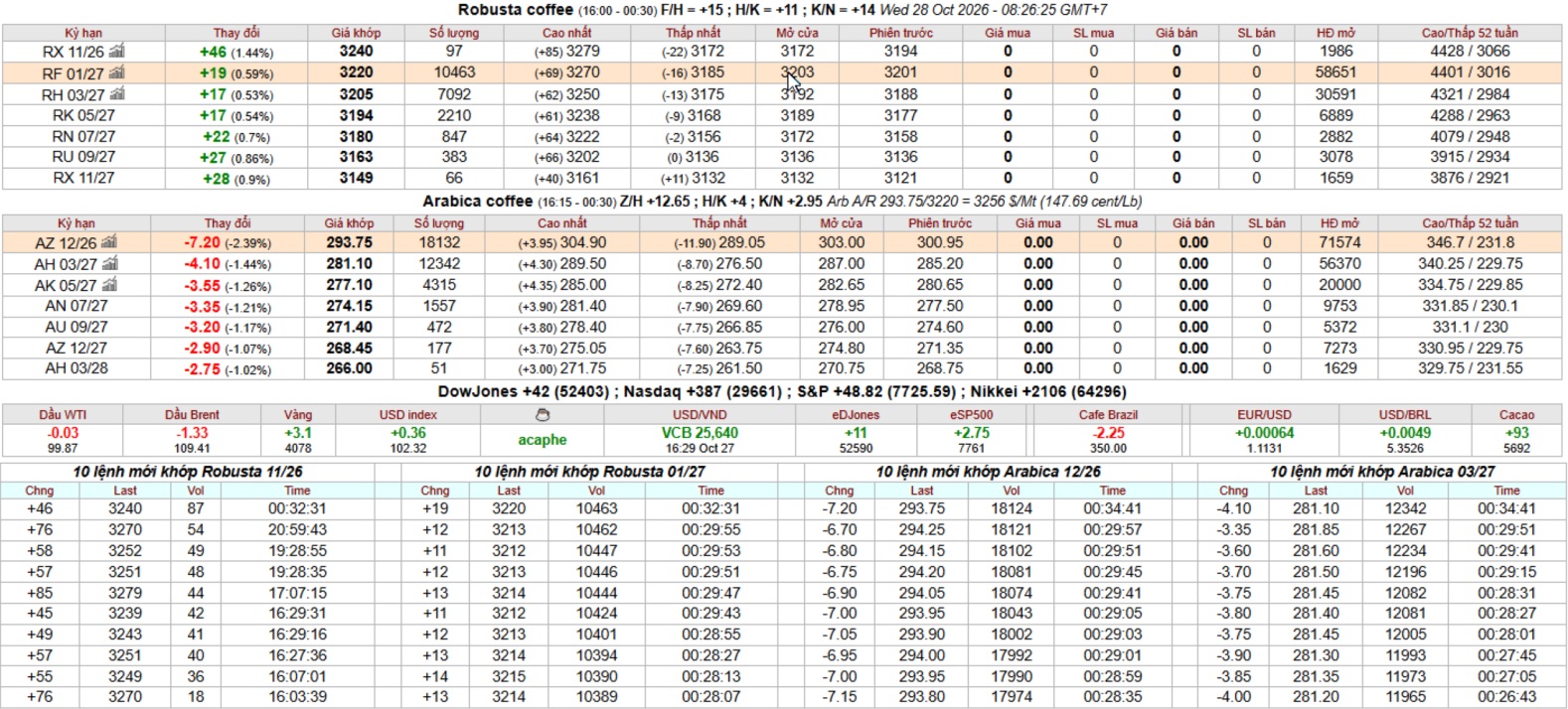The height and width of the screenshot is (709, 1568).
Task: Click the '10 lệnh mới khớp Arabica 03/27' heading
Action: (x=1382, y=472)
